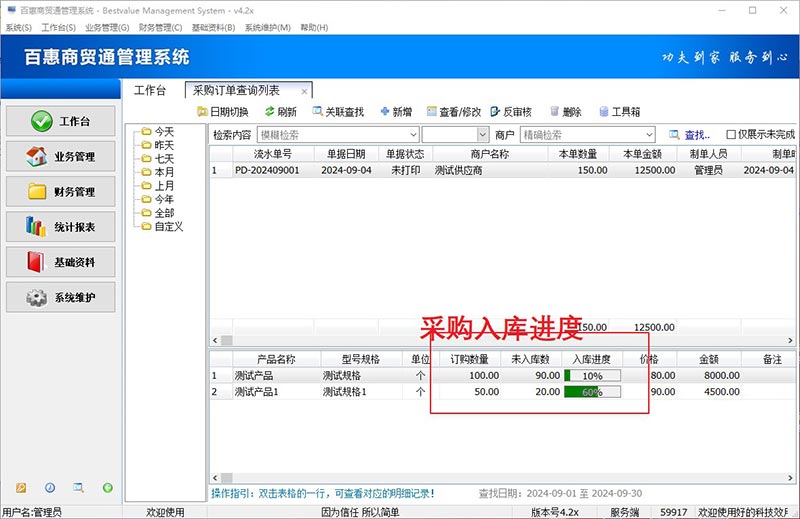The height and width of the screenshot is (519, 800).
Task: Select 自定义 folder in date tree
Action: [162, 226]
